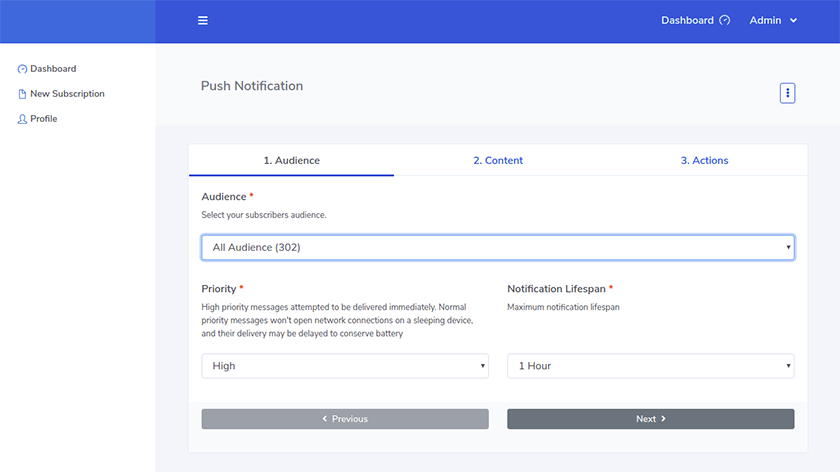Viewport: 840px width, 472px height.
Task: Click the Dashboard link in top header
Action: point(687,21)
